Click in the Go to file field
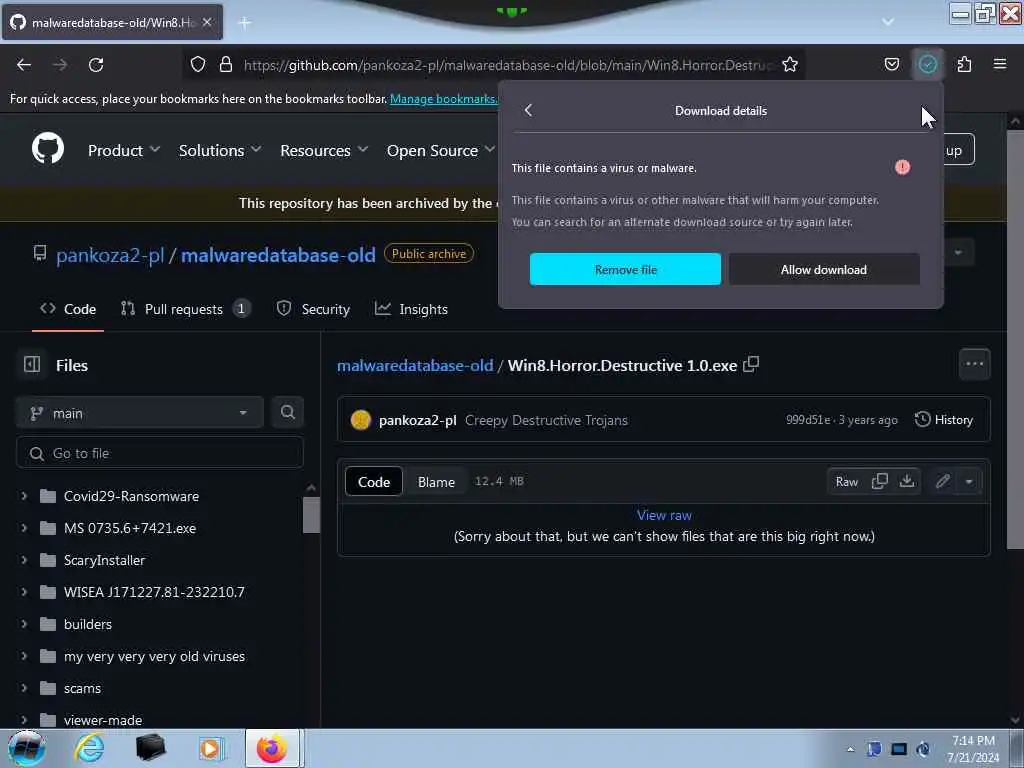 pos(160,453)
